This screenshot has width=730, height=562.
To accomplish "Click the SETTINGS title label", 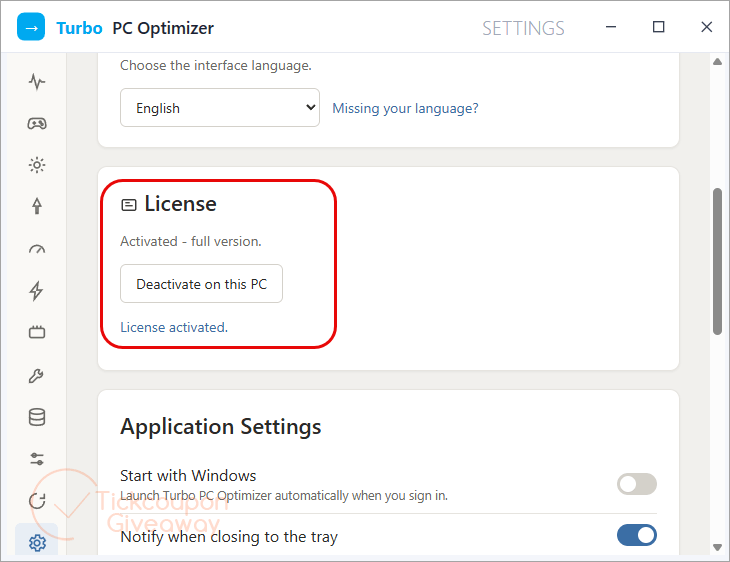I will pyautogui.click(x=523, y=28).
